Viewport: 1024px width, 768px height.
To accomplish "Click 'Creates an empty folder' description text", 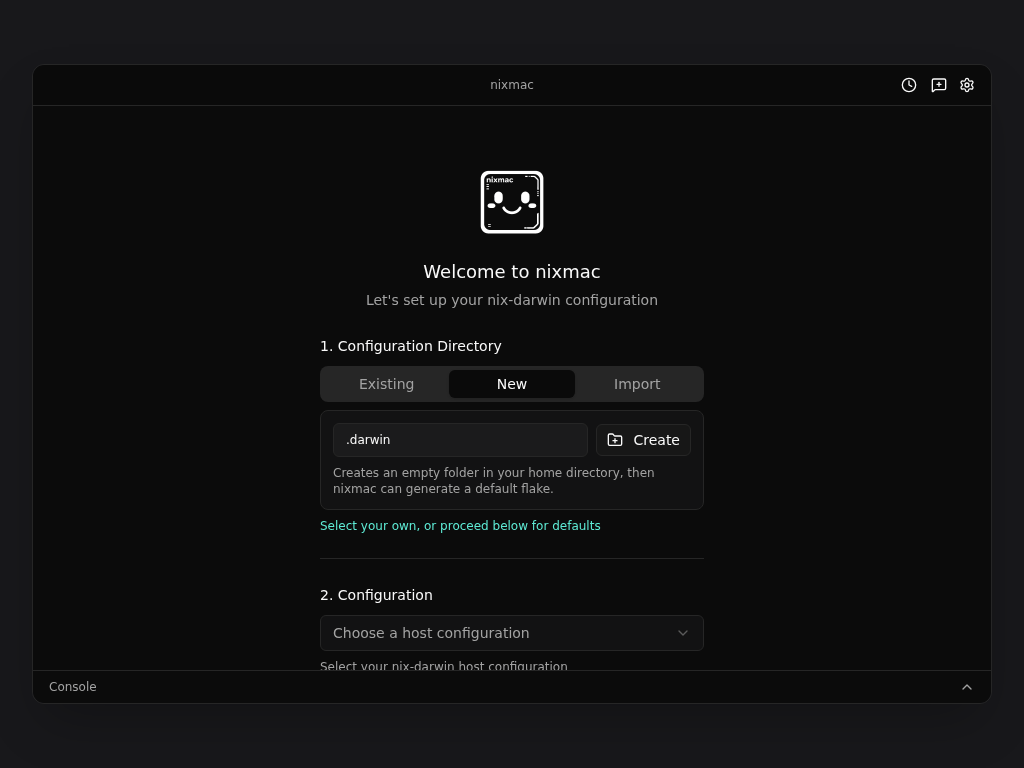I will coord(494,481).
